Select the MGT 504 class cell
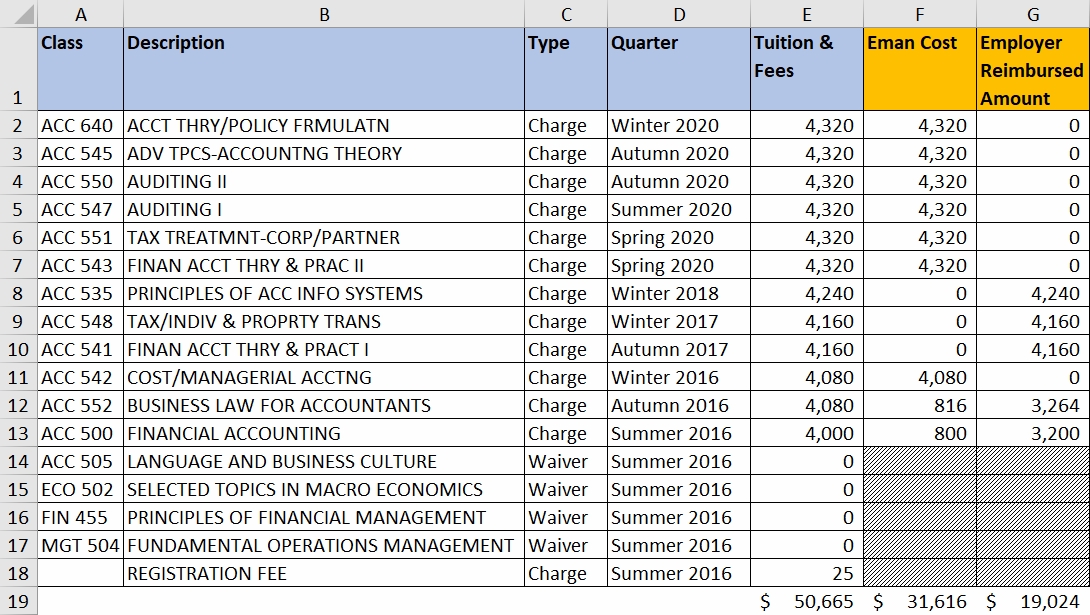 pos(80,546)
